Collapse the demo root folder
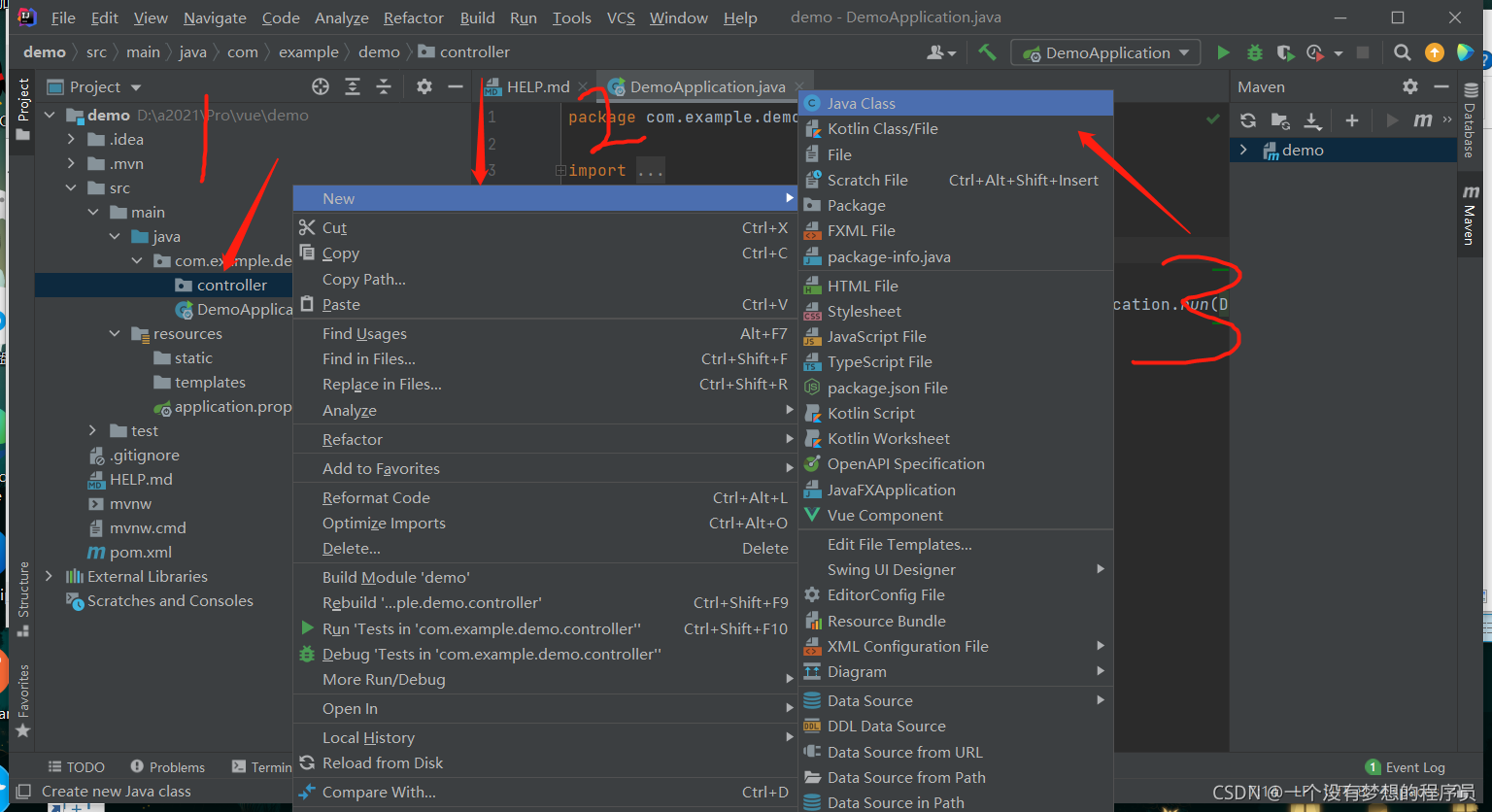Image resolution: width=1492 pixels, height=812 pixels. coord(50,115)
